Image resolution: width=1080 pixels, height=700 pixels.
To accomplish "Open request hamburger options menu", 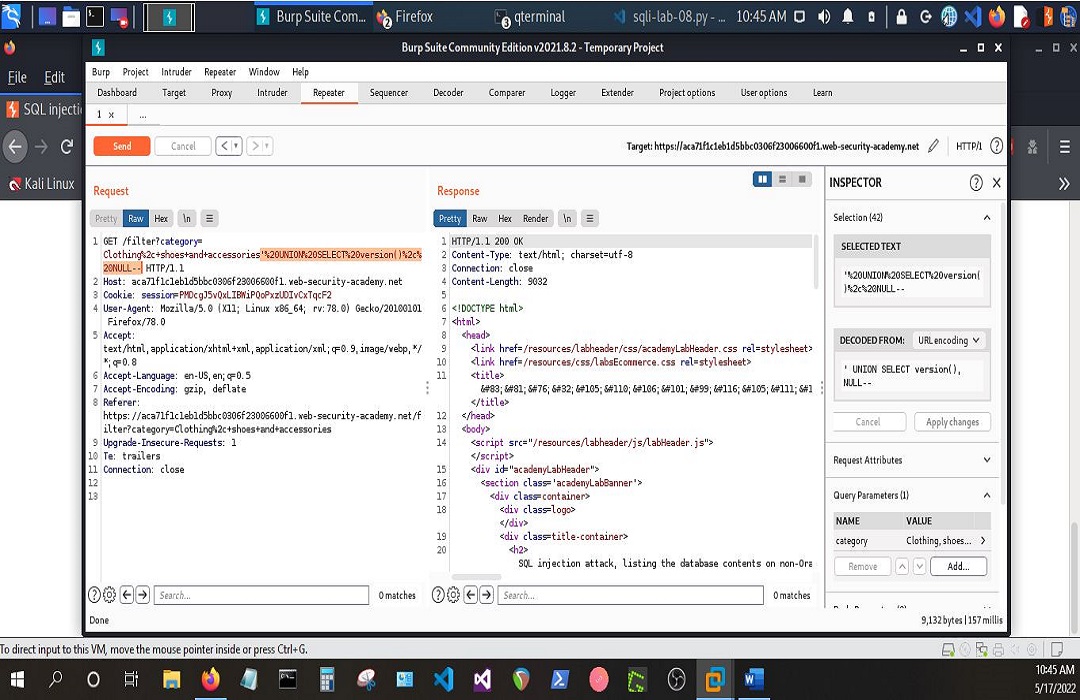I will (209, 218).
